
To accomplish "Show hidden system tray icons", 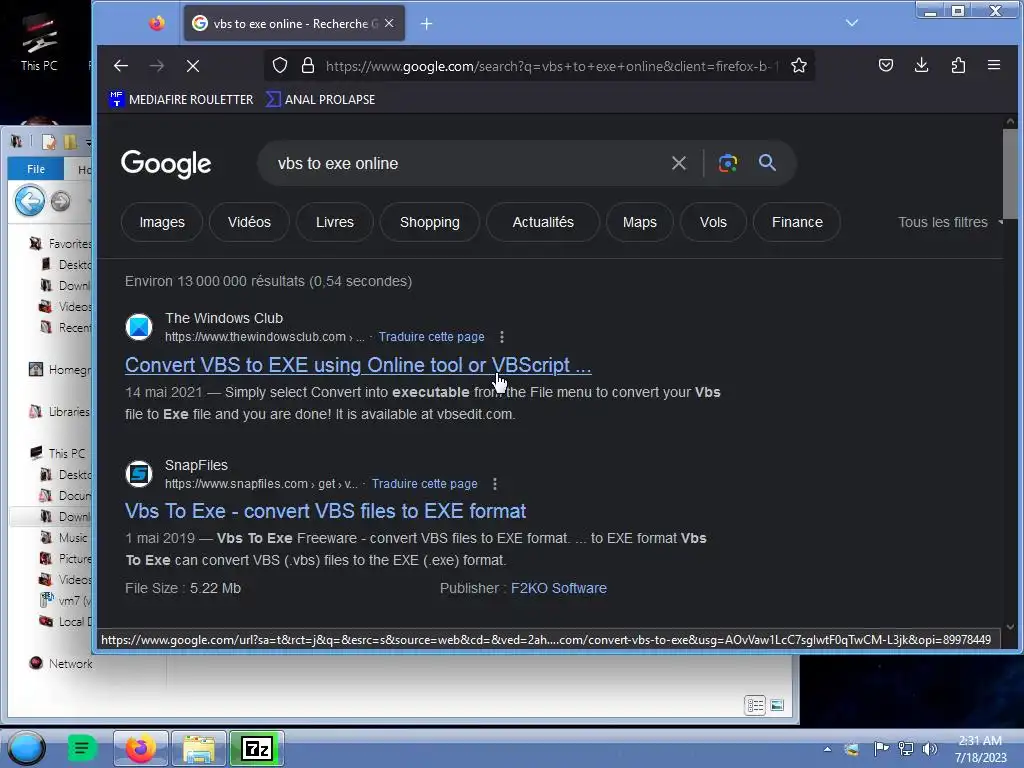I will click(827, 749).
